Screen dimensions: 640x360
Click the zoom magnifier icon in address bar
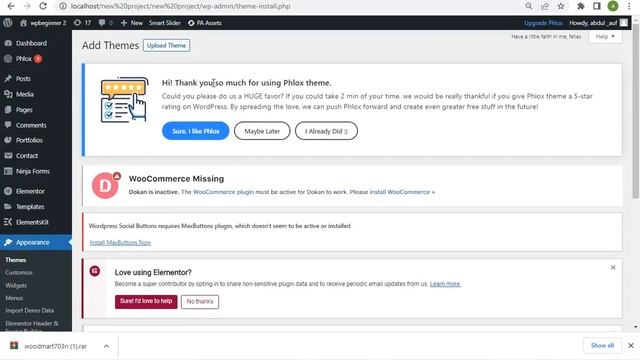click(529, 6)
